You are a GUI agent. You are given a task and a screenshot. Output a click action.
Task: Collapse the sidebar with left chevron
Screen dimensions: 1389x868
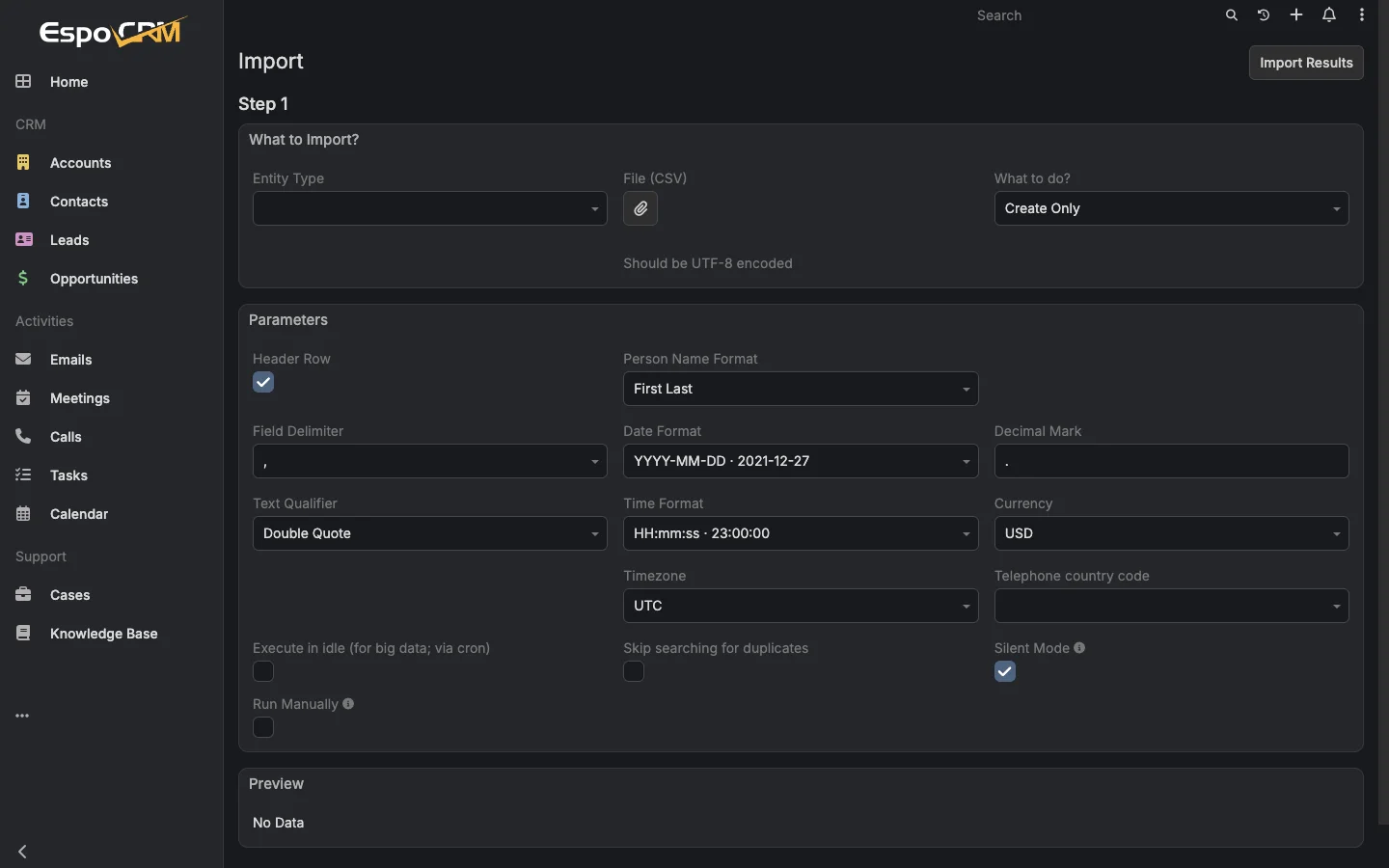(23, 852)
